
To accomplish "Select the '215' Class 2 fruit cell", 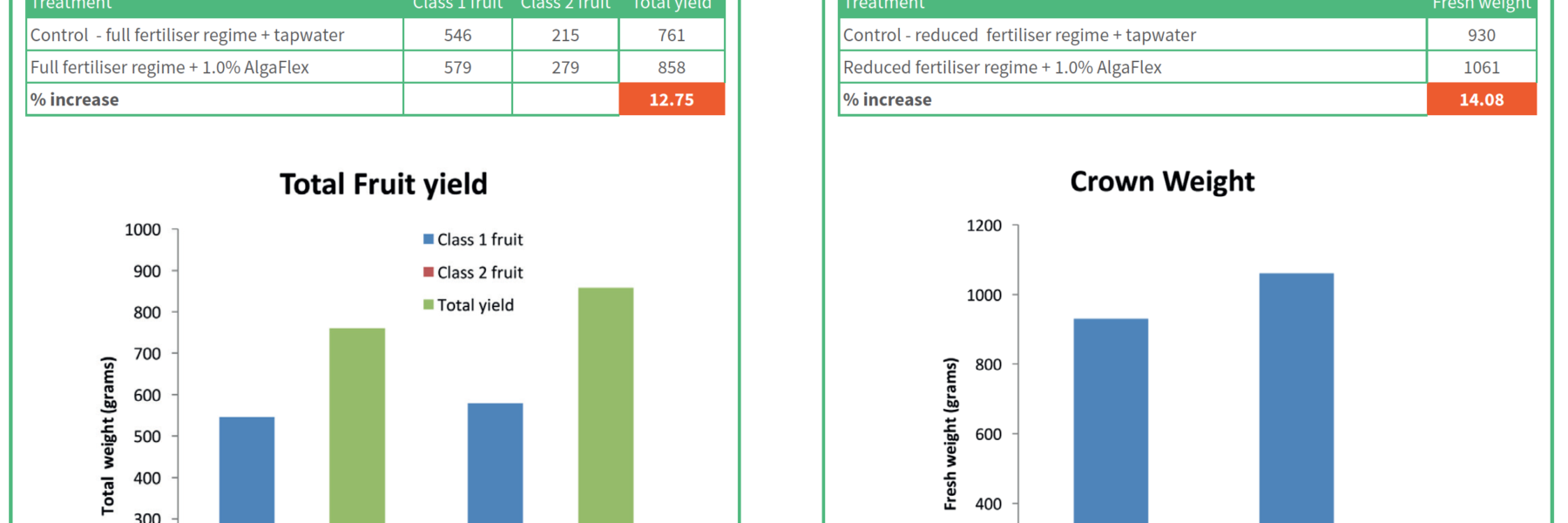I will [x=565, y=35].
